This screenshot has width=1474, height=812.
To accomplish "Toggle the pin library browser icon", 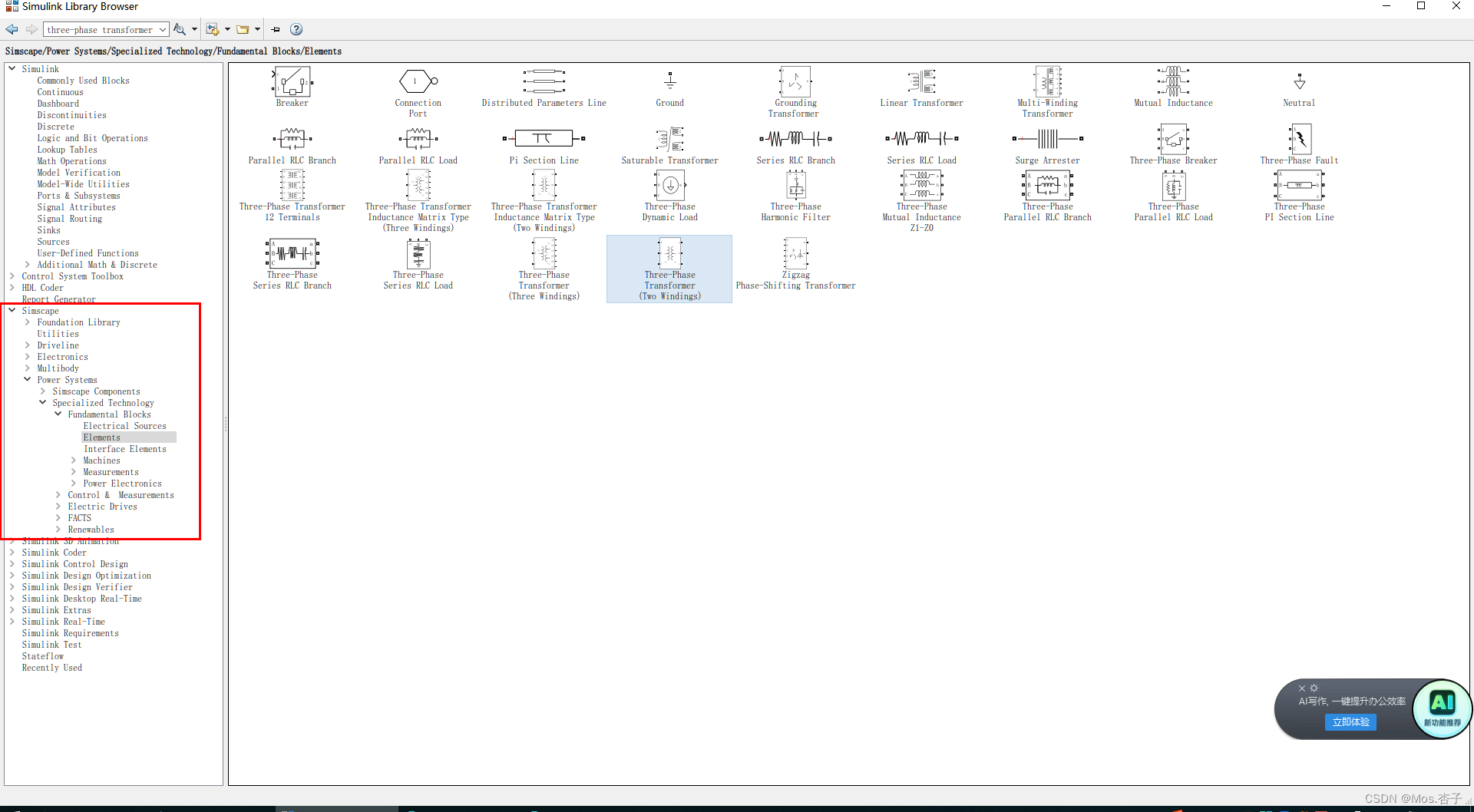I will (275, 29).
